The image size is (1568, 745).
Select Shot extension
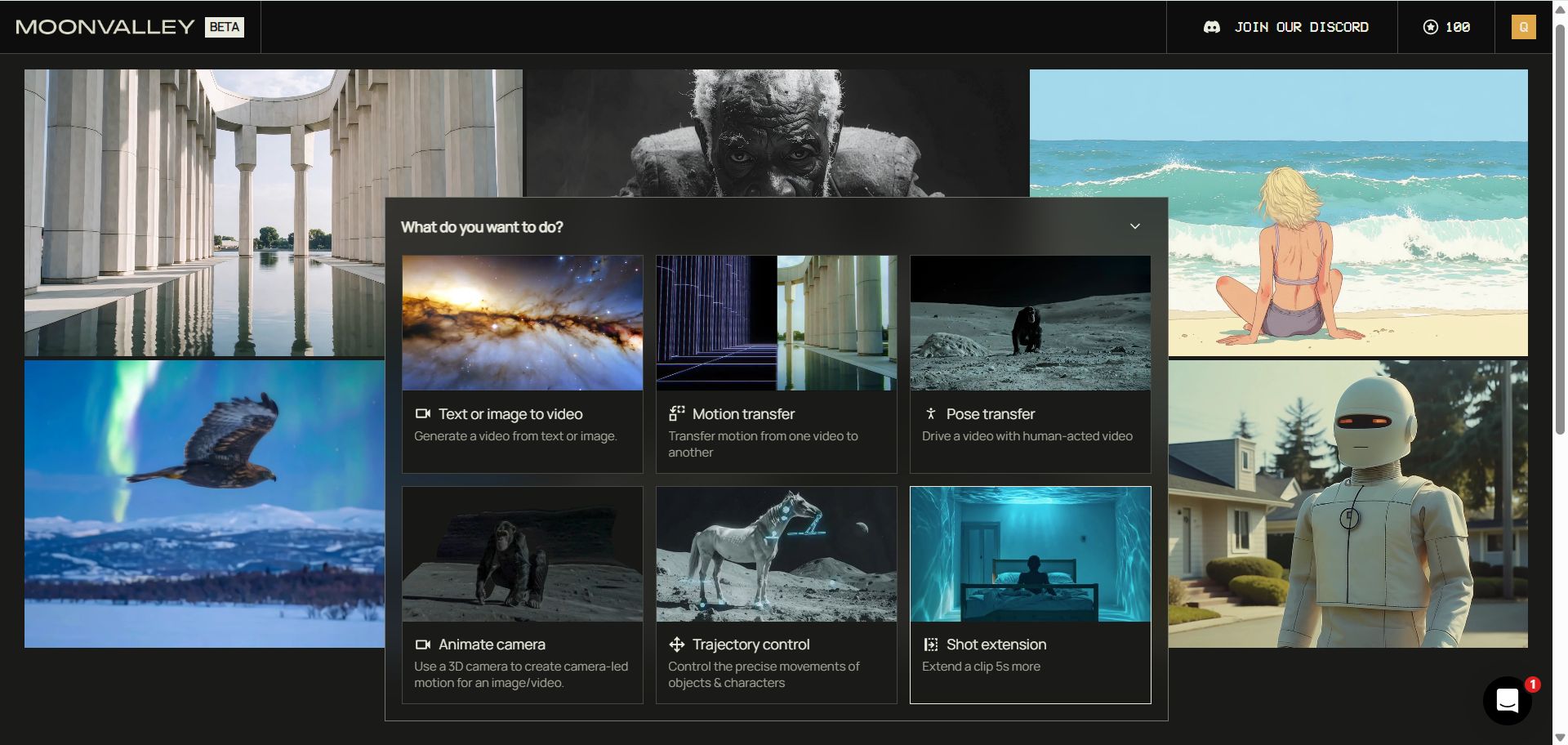[x=1031, y=595]
